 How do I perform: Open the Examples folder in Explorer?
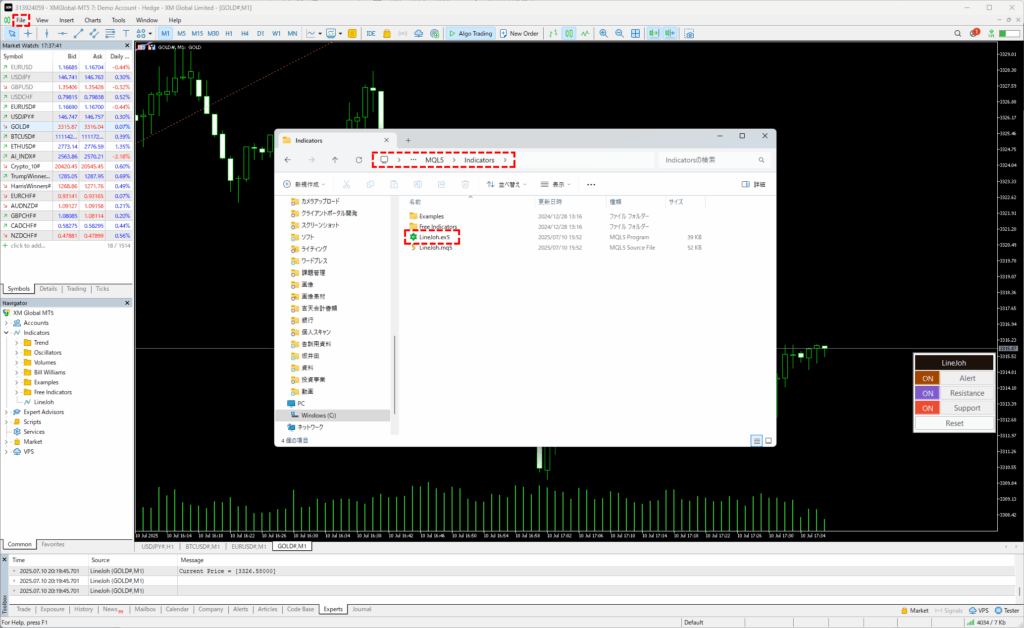pos(431,216)
